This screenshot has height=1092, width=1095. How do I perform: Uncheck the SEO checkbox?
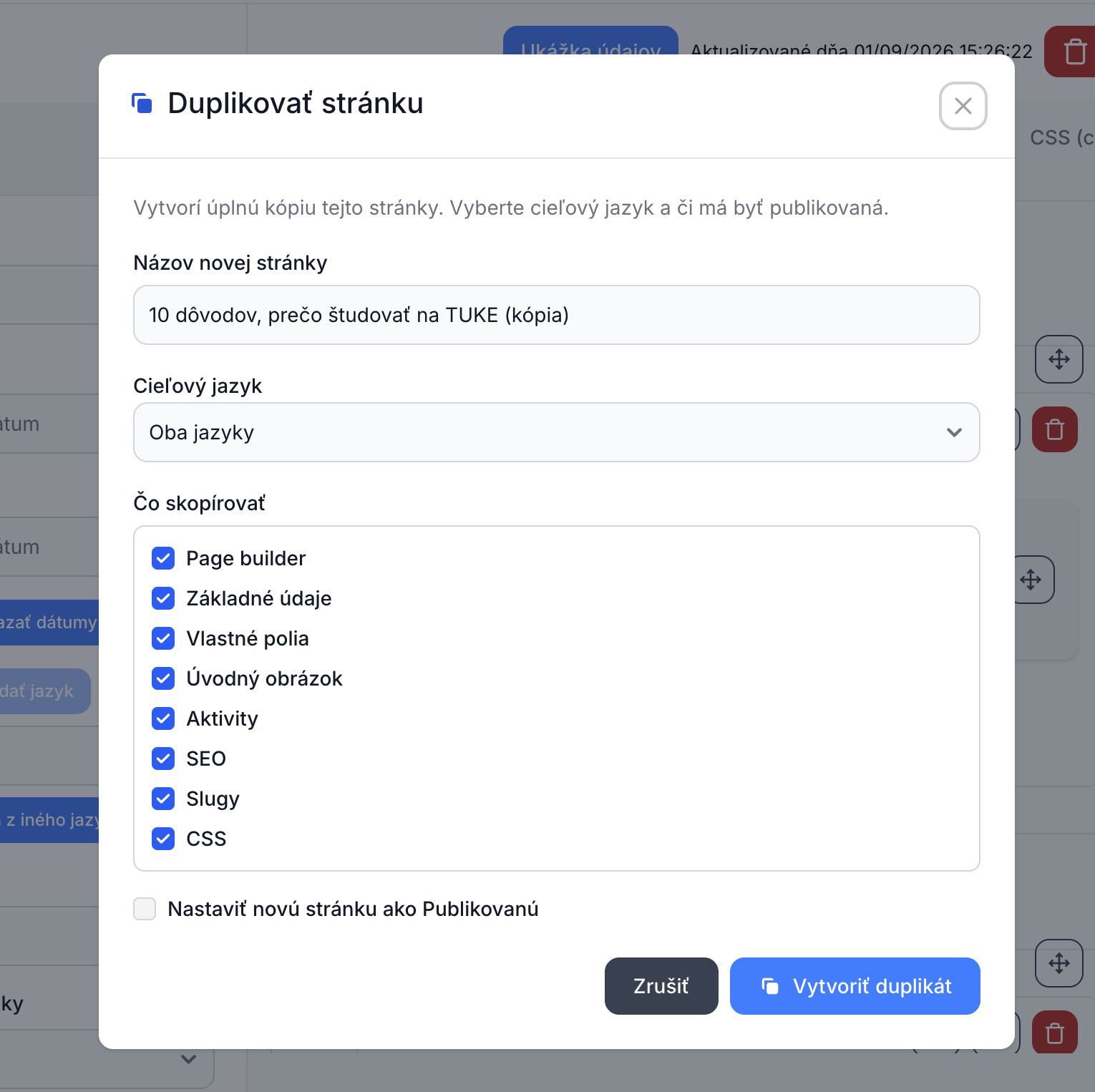point(163,759)
